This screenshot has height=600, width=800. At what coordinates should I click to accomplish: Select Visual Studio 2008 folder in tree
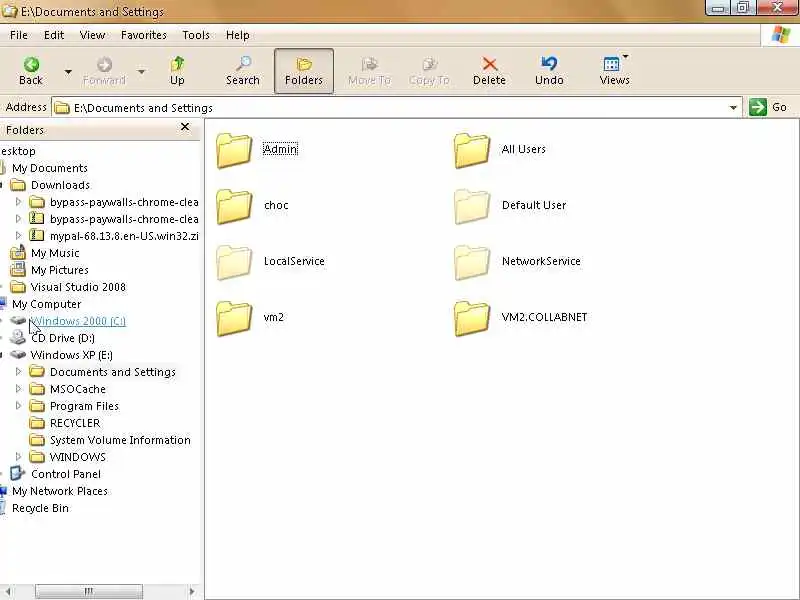[x=78, y=287]
